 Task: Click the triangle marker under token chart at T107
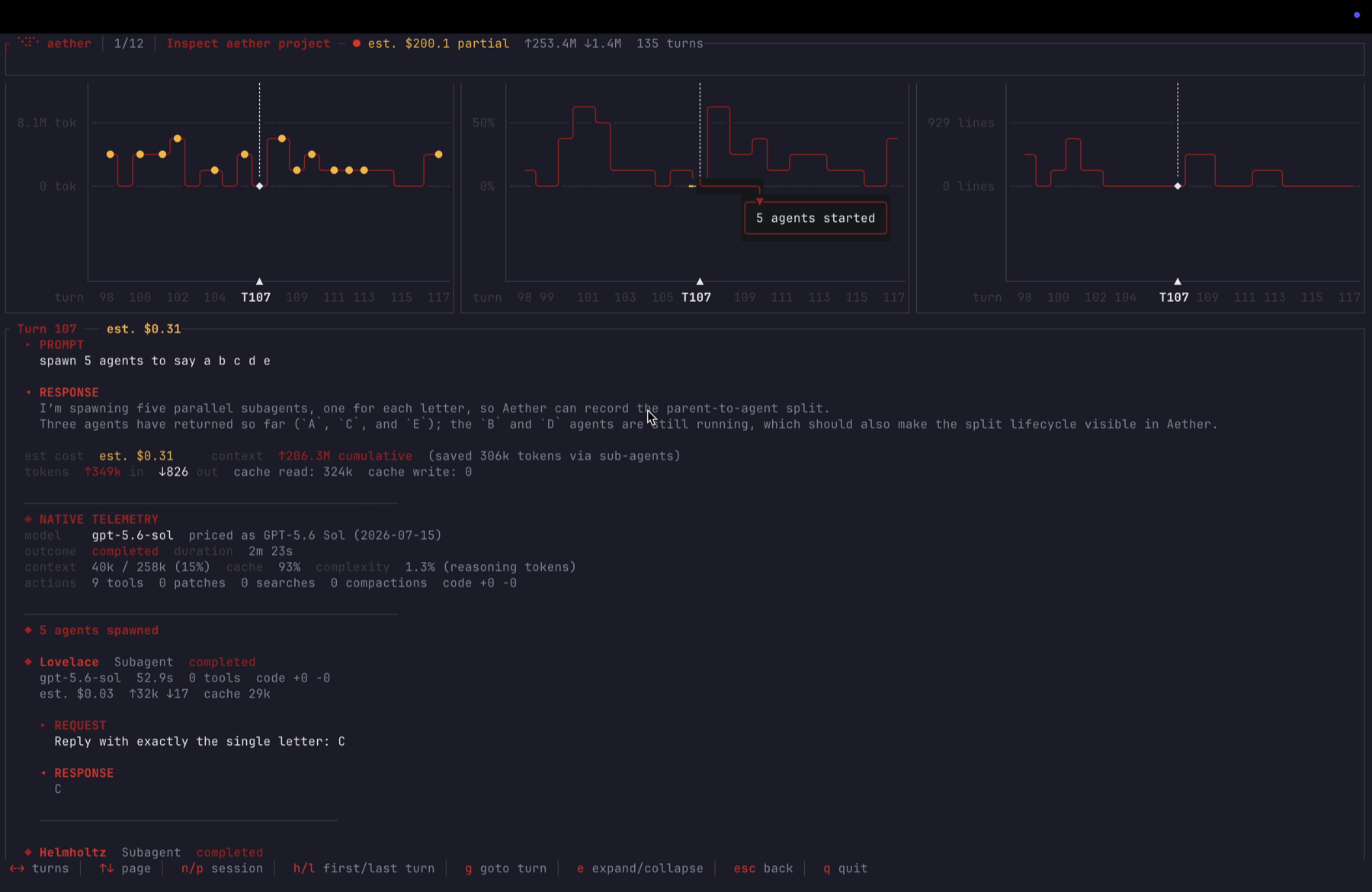259,281
